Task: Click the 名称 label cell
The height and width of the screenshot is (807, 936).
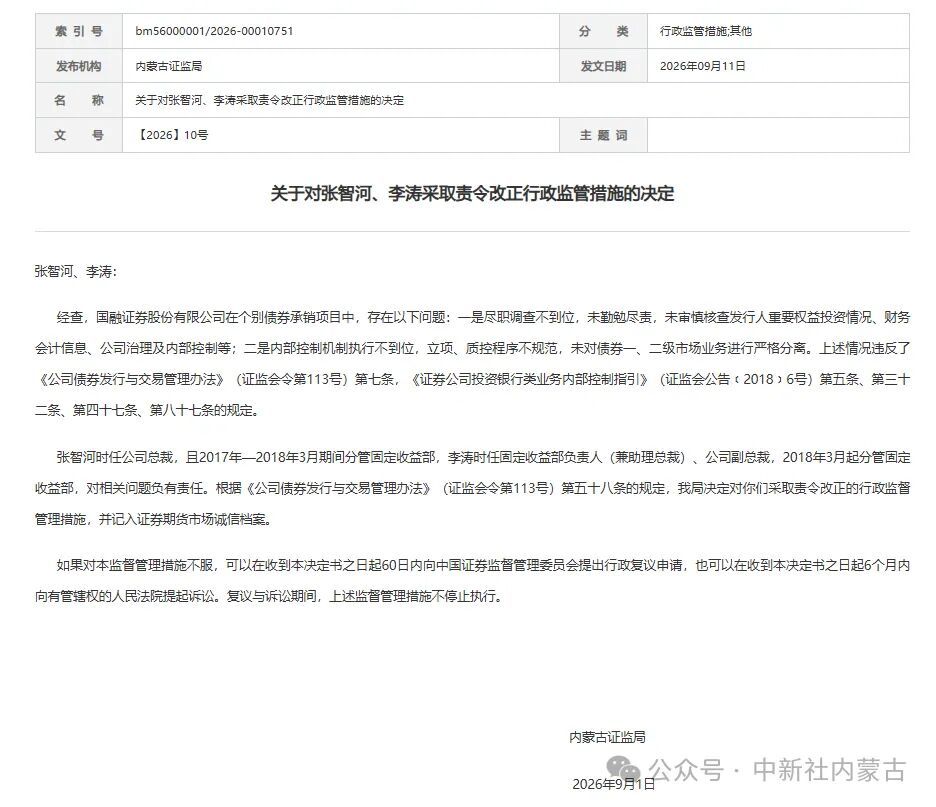Action: pyautogui.click(x=79, y=100)
